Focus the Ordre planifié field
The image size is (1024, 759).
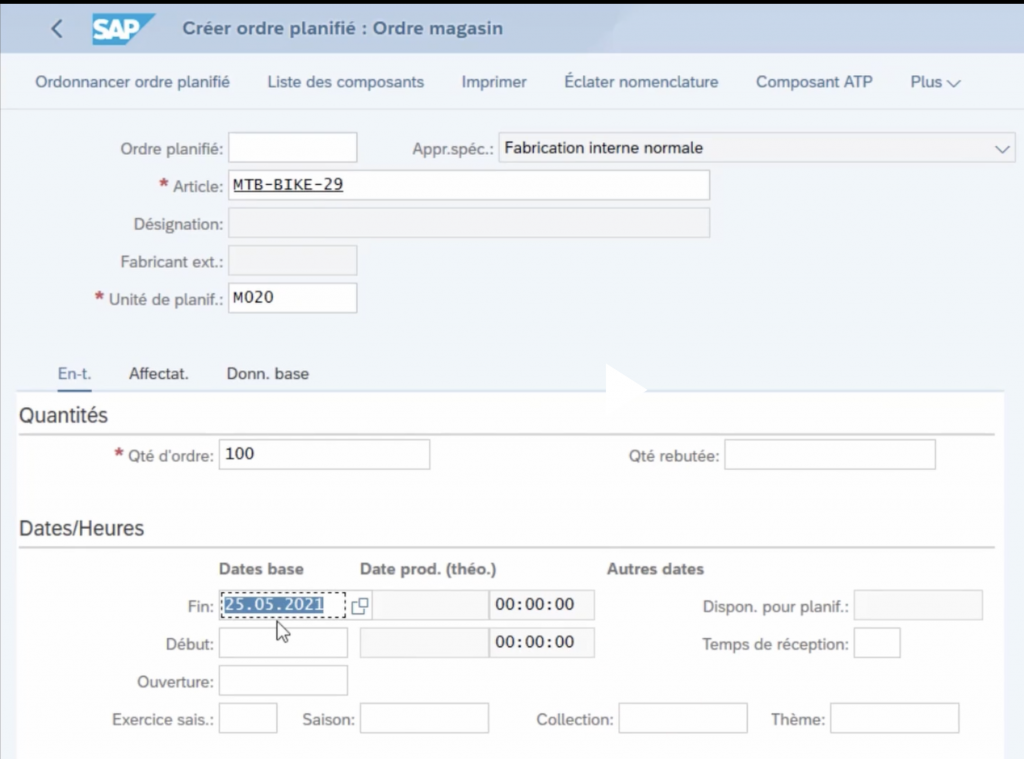coord(293,148)
